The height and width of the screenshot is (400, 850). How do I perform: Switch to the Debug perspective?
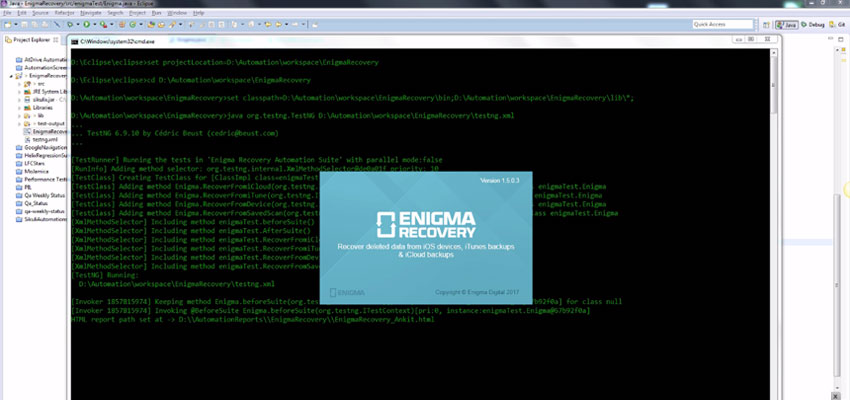pyautogui.click(x=813, y=25)
